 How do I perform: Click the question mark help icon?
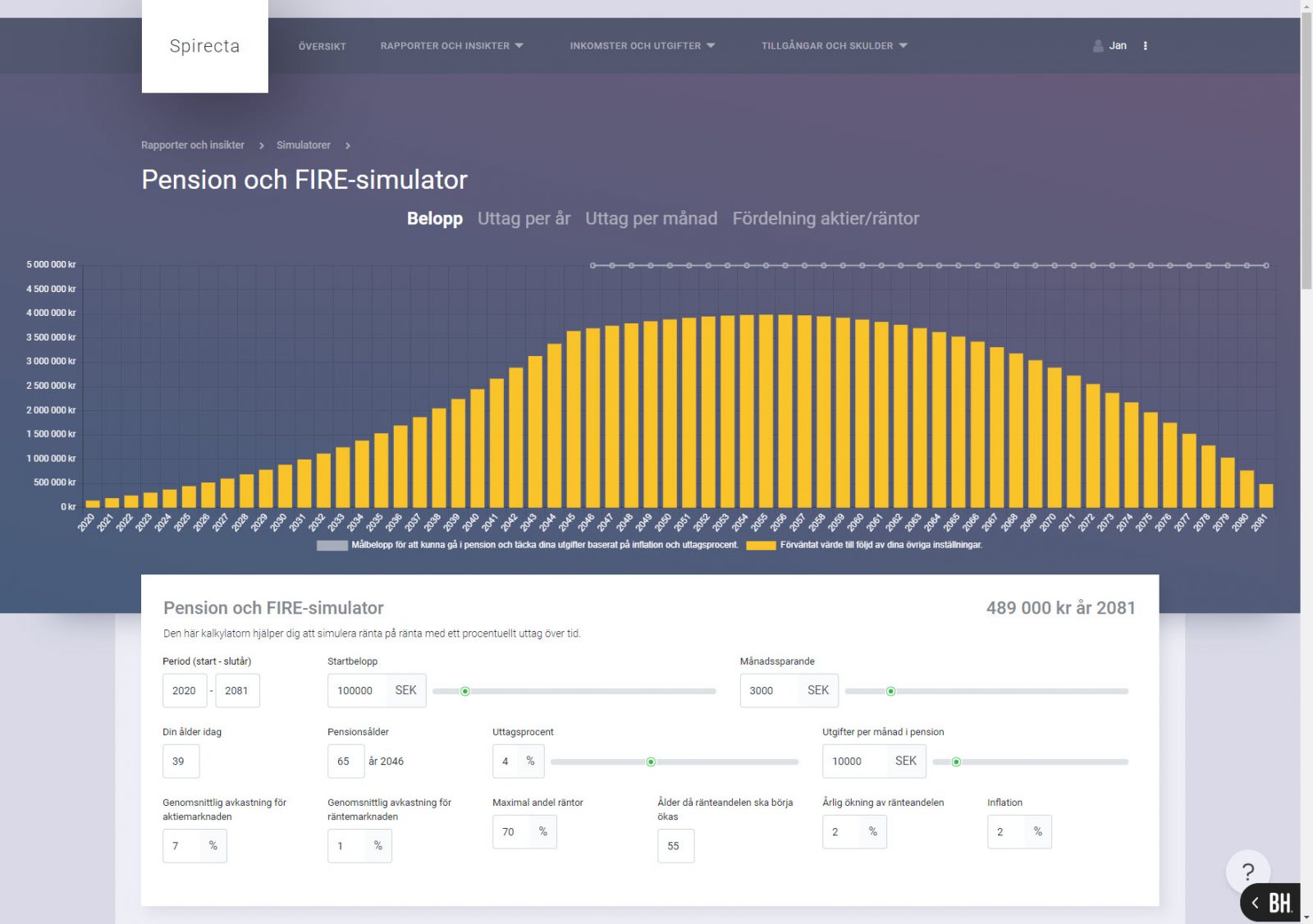click(x=1248, y=872)
